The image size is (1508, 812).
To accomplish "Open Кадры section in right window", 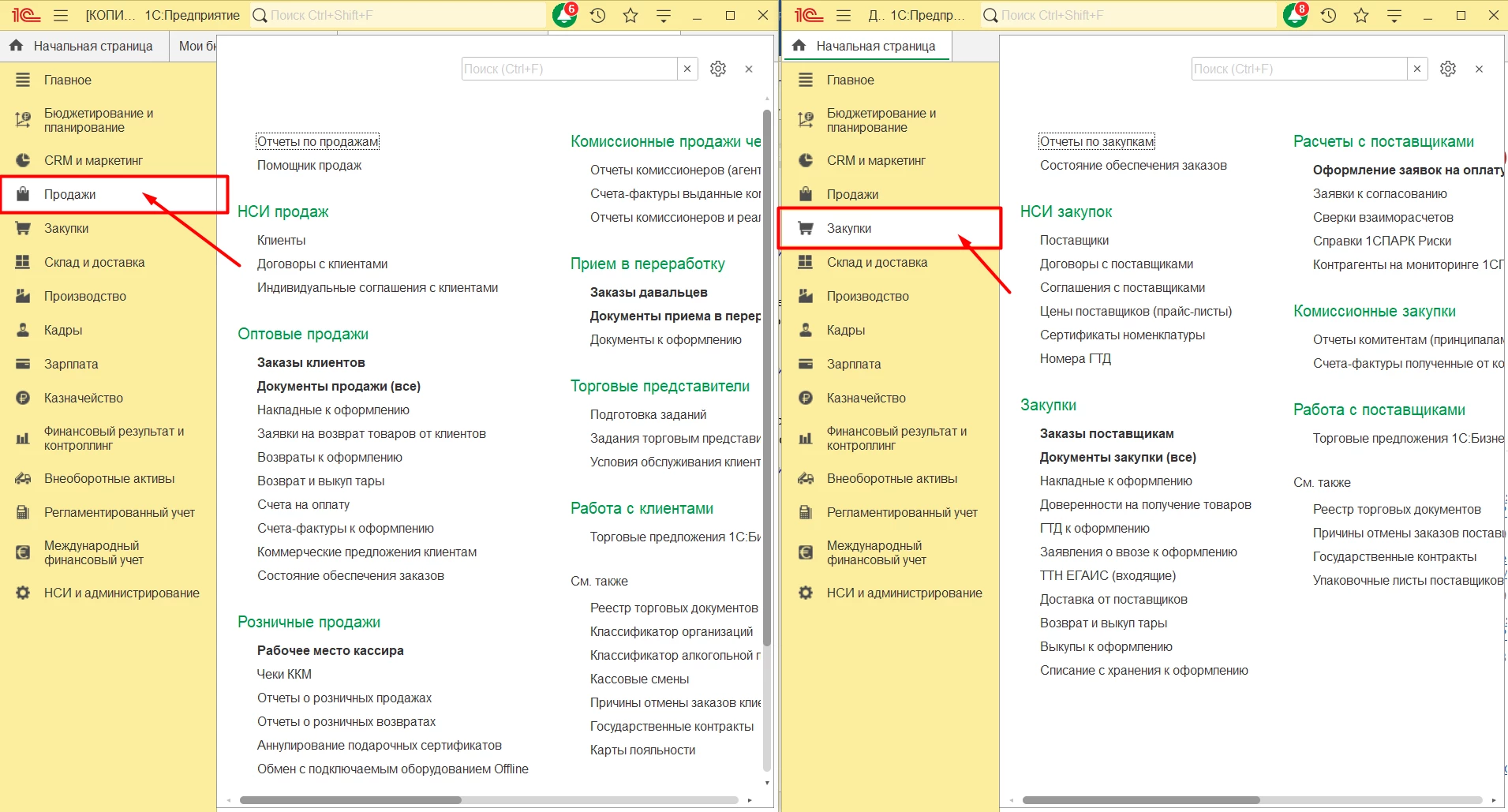I will pyautogui.click(x=890, y=330).
